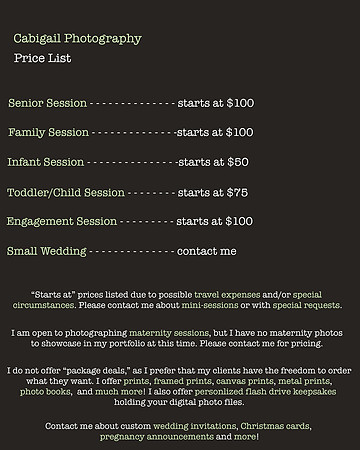360x450 pixels.
Task: Select the Engagement Session label
Action: 62,222
